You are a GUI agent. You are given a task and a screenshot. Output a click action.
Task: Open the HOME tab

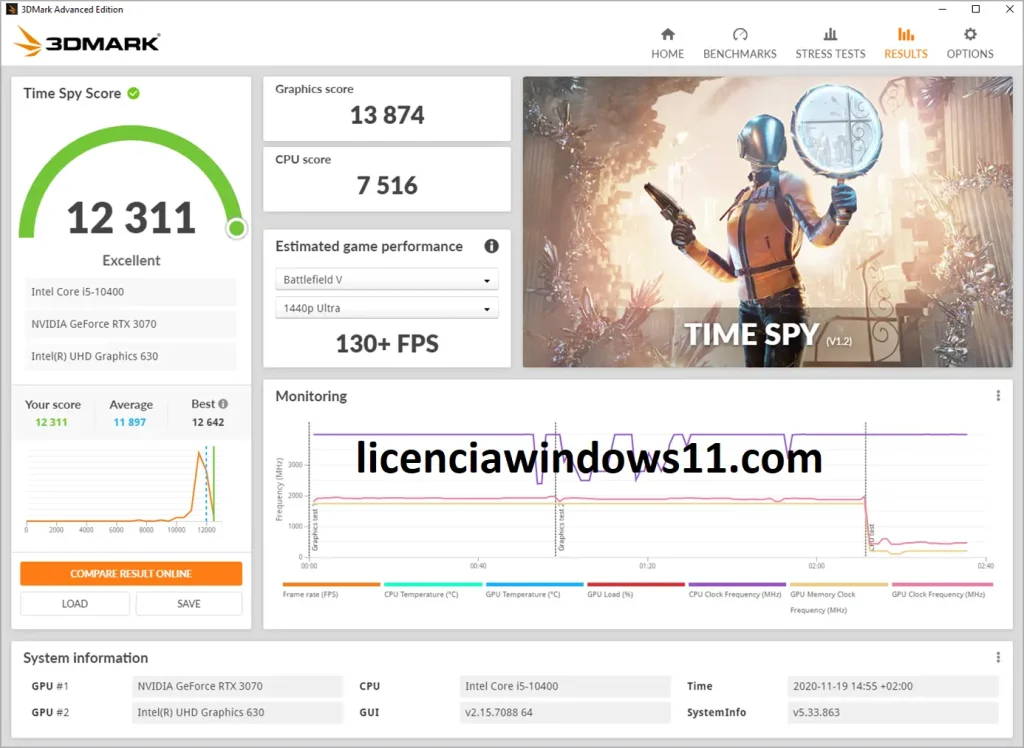(x=667, y=43)
